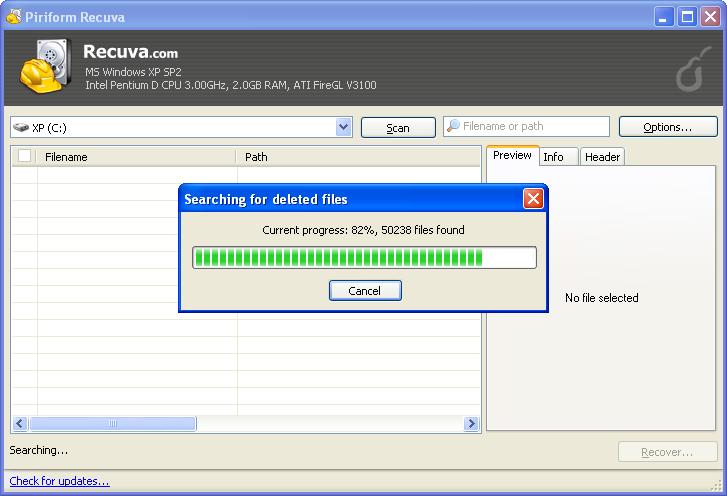727x496 pixels.
Task: Click the magnifier icon in search box
Action: [453, 126]
